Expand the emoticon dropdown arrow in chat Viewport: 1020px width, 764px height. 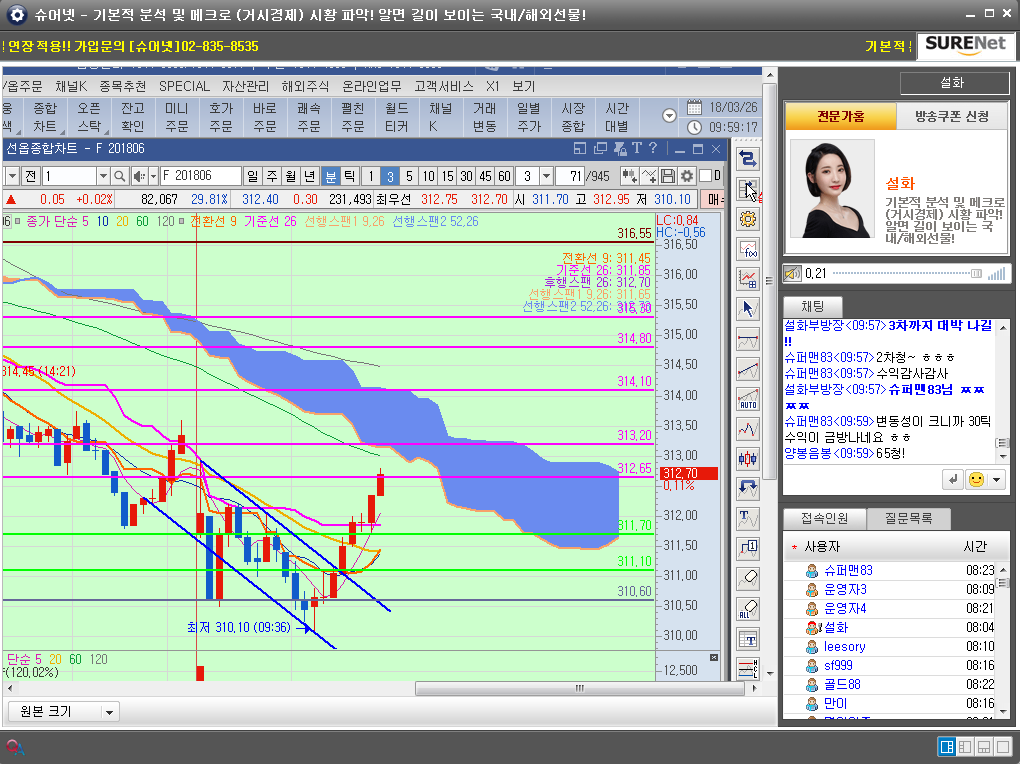click(x=996, y=480)
